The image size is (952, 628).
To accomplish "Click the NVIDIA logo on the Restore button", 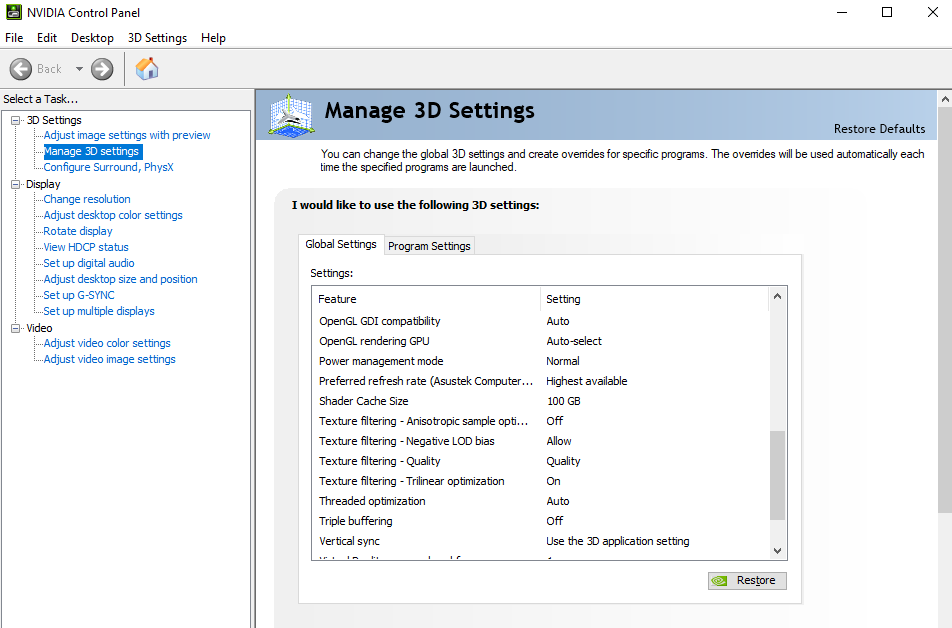I will (719, 581).
